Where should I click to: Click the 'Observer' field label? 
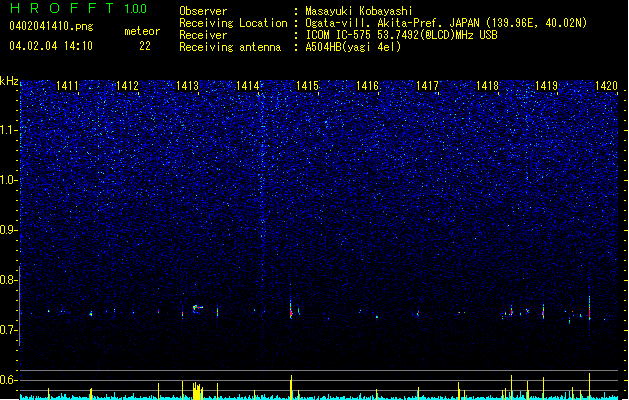coord(203,11)
